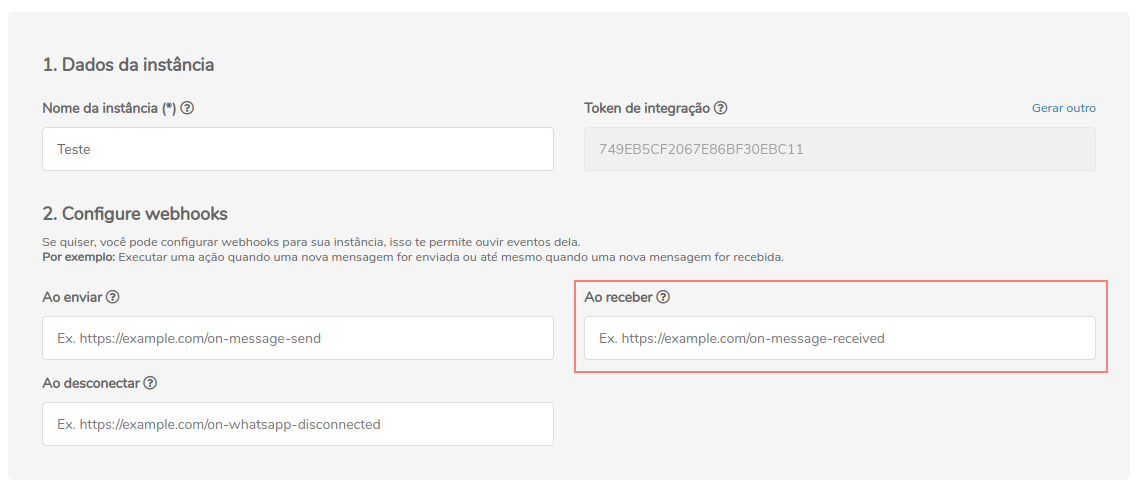Click help icon beside Nome da instância
This screenshot has height=490, width=1142.
[x=187, y=108]
